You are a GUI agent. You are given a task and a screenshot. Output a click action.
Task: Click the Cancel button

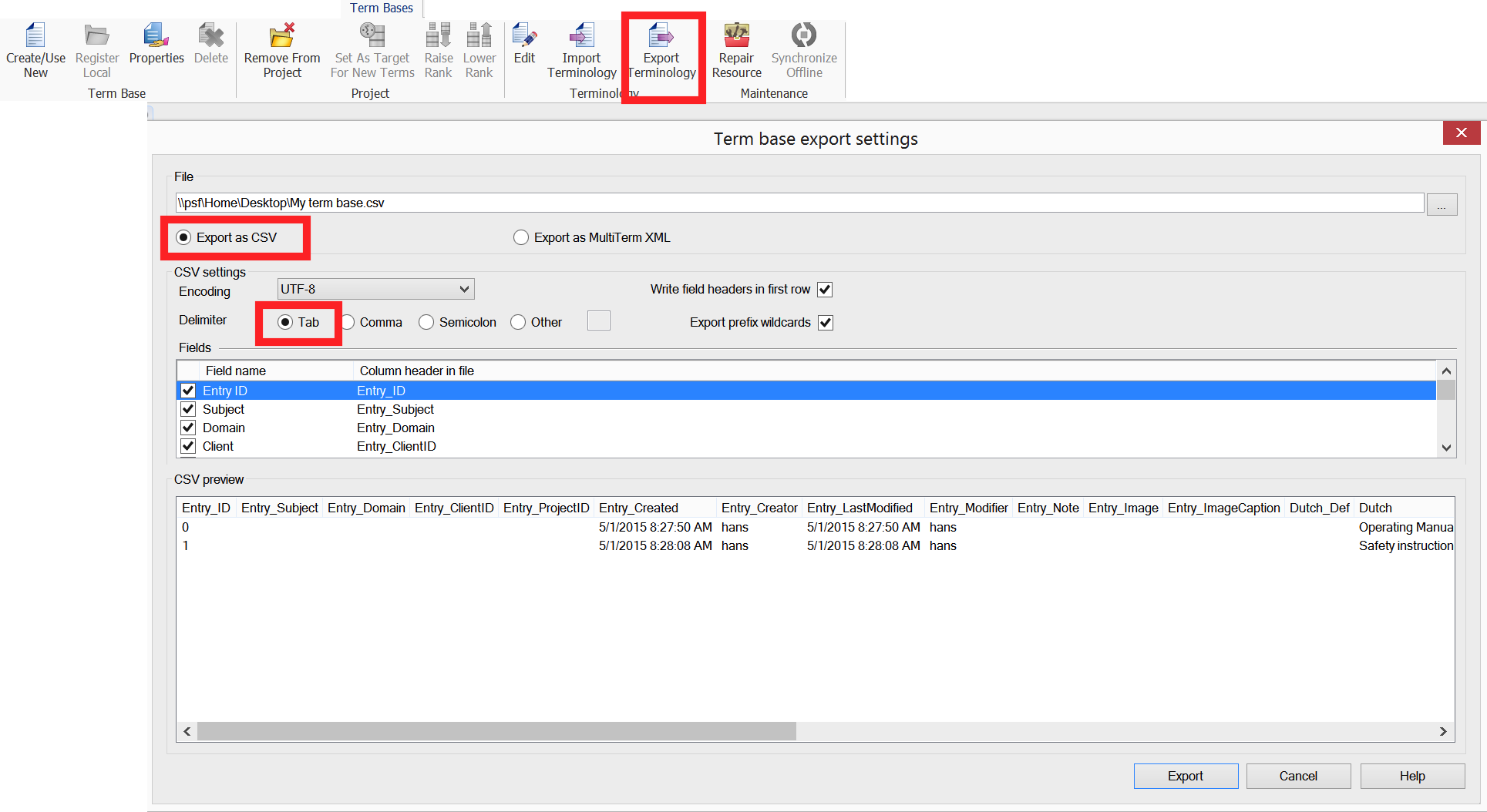pyautogui.click(x=1298, y=776)
